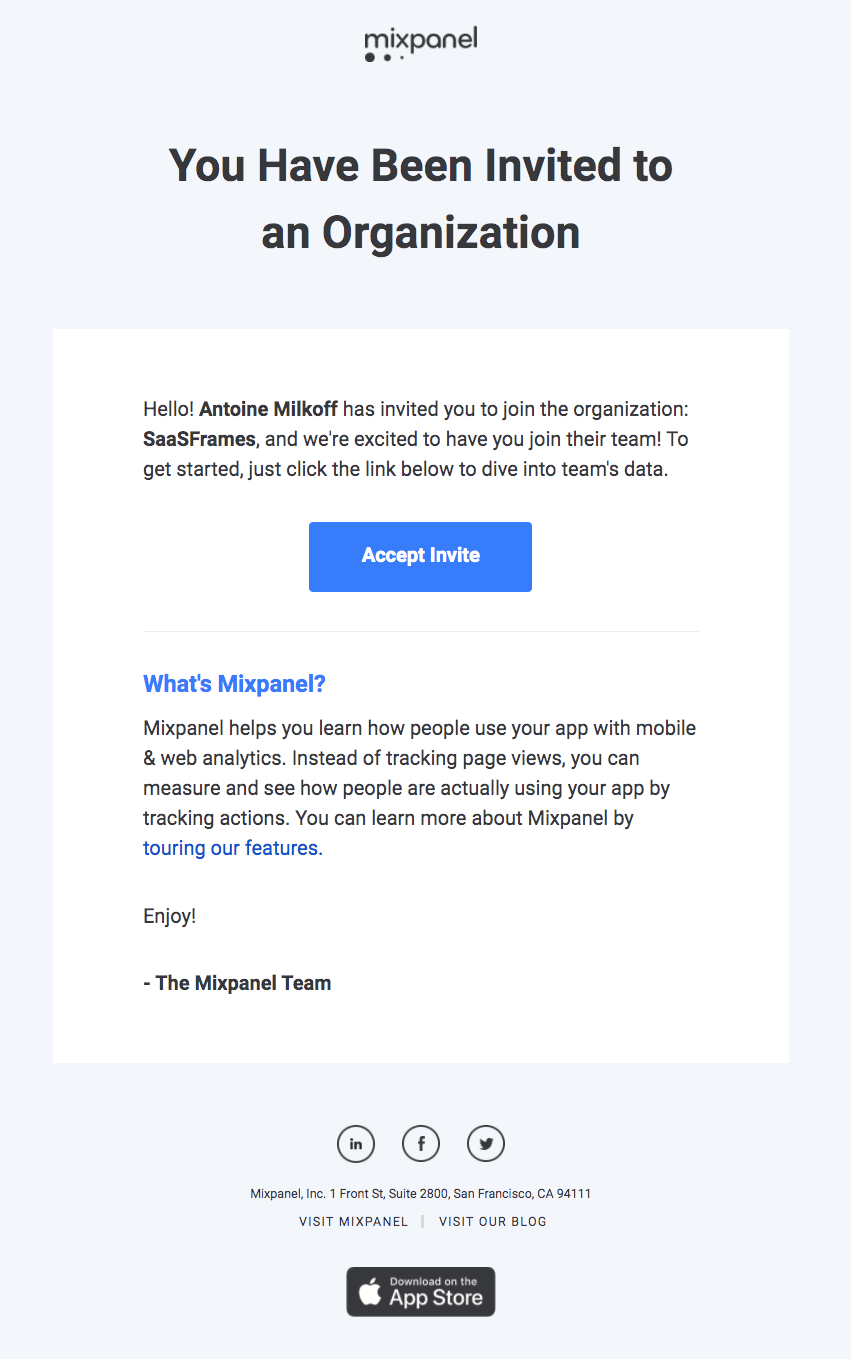Screen dimensions: 851x1359
Task: Click the bold name 'Antoine Milkoff'
Action: click(268, 408)
